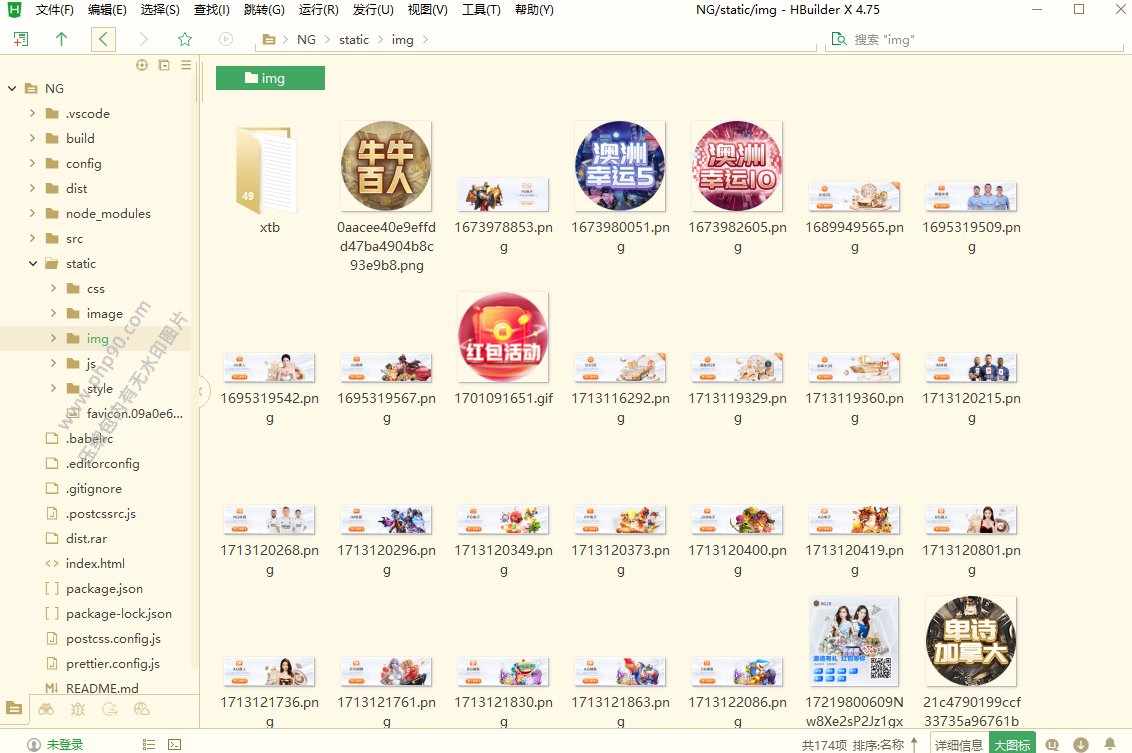Open the debug bug panel icon
Viewport: 1132px width, 753px height.
(x=78, y=709)
